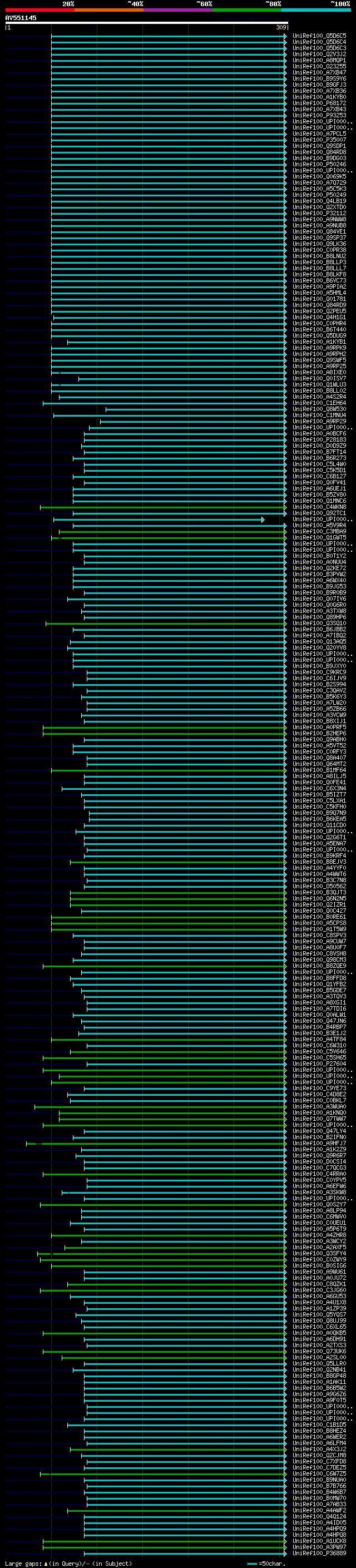Click the purple ~60% identity legend bar
The image size is (356, 1568).
click(x=177, y=10)
